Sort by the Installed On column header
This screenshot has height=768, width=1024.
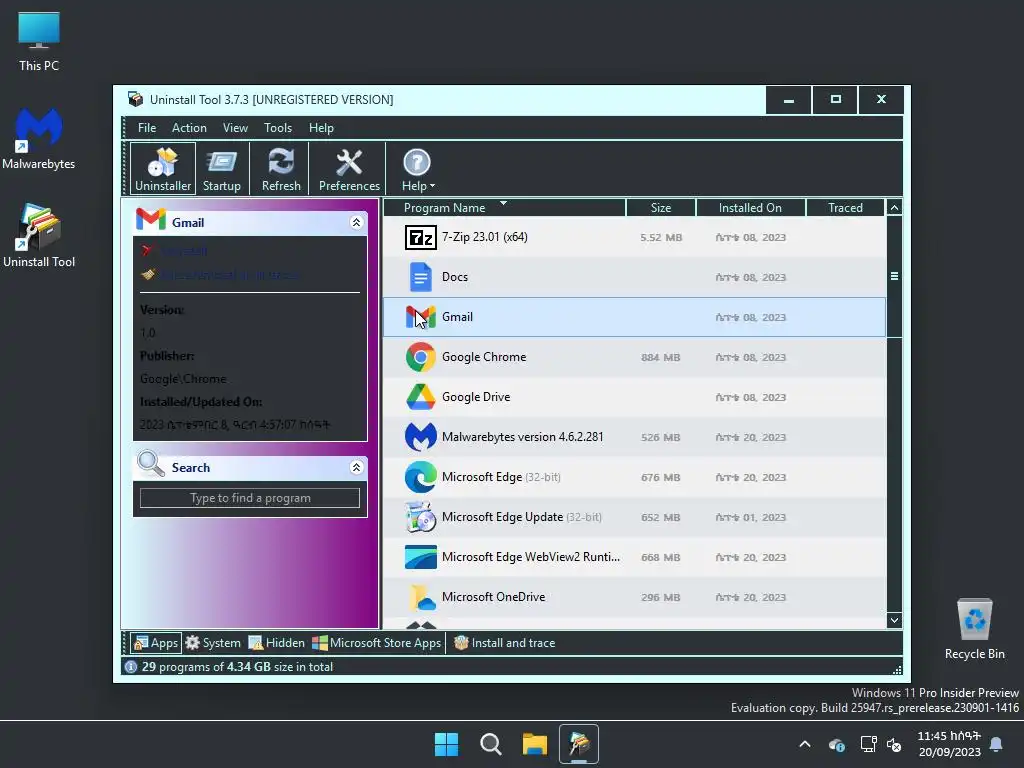coord(750,208)
